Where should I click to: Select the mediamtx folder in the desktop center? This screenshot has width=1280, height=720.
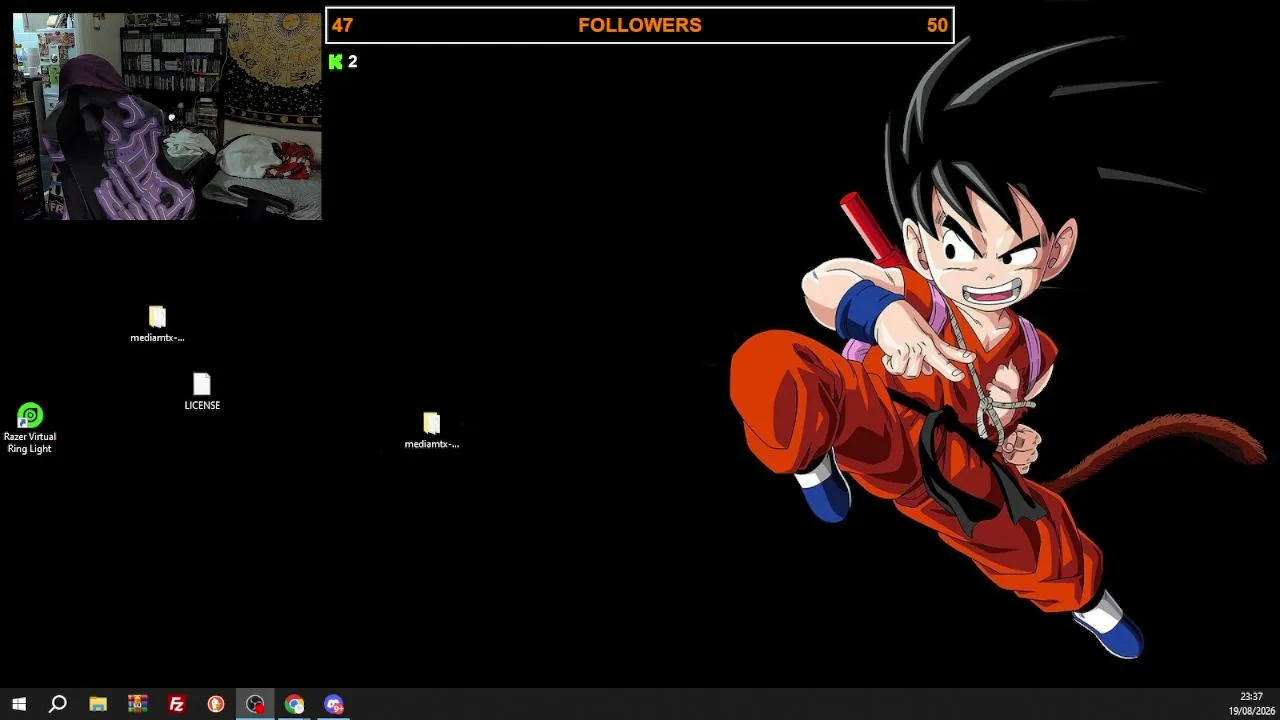(x=432, y=431)
